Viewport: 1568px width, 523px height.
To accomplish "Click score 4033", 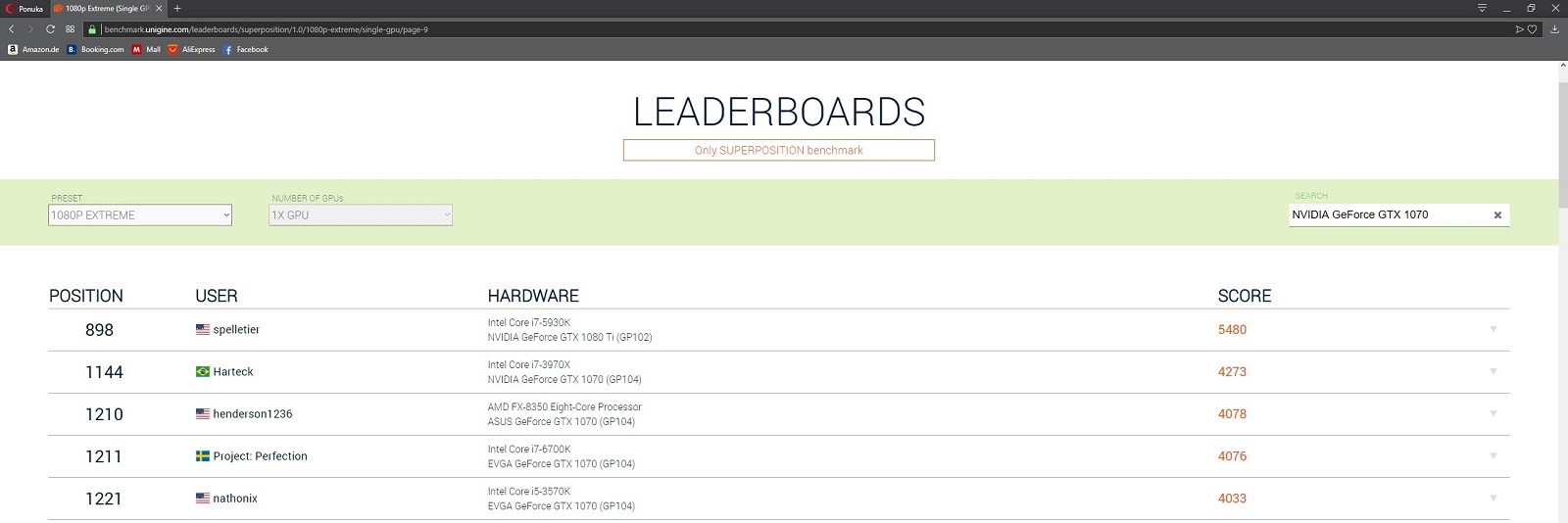I will tap(1232, 499).
